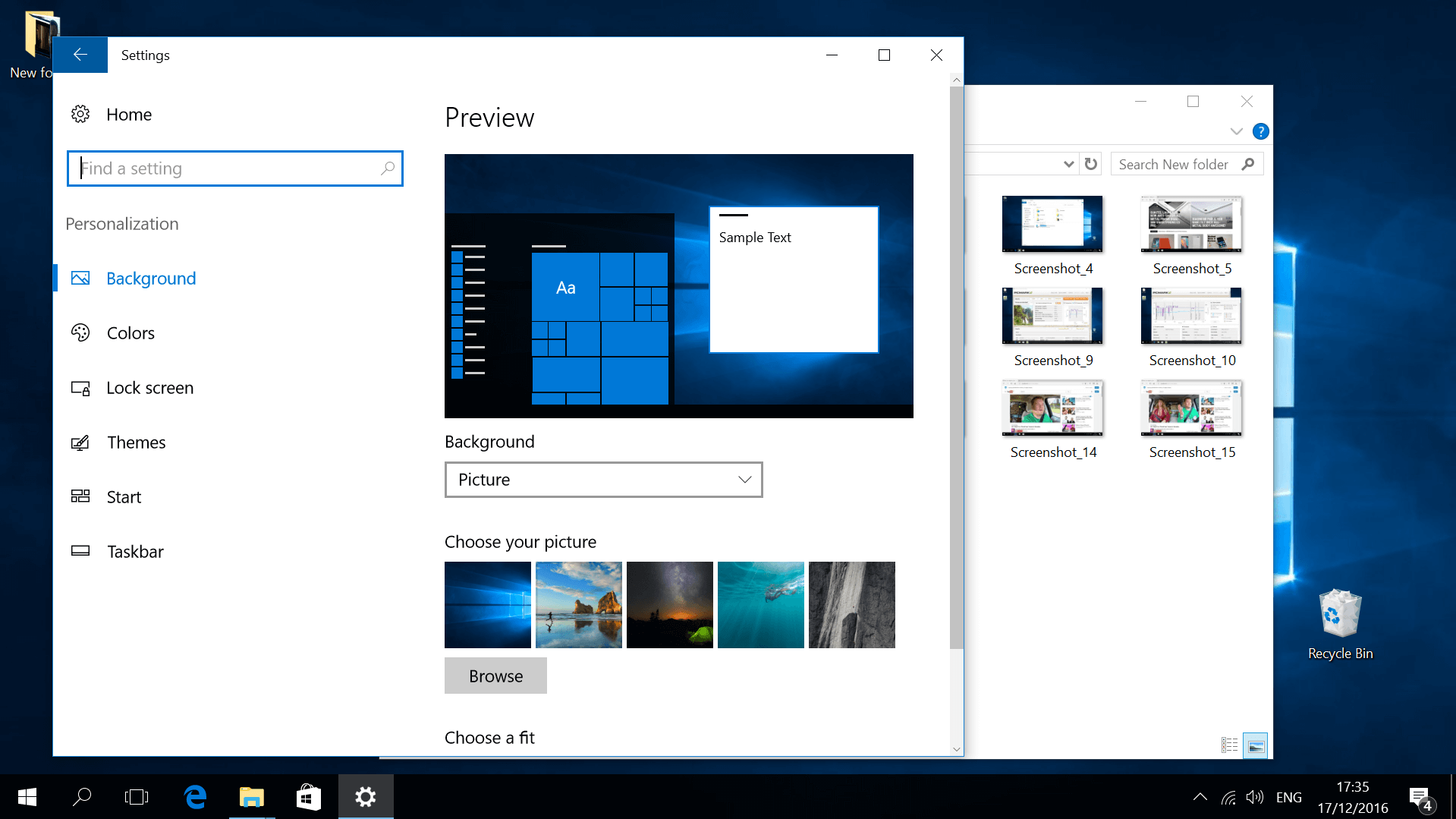Expand the File Explorer ribbon chevron

pos(1236,131)
